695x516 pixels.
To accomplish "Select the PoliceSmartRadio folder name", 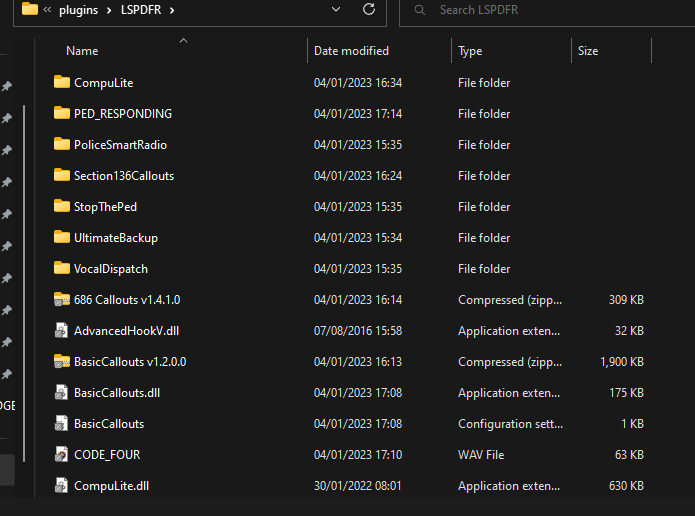I will tap(120, 145).
